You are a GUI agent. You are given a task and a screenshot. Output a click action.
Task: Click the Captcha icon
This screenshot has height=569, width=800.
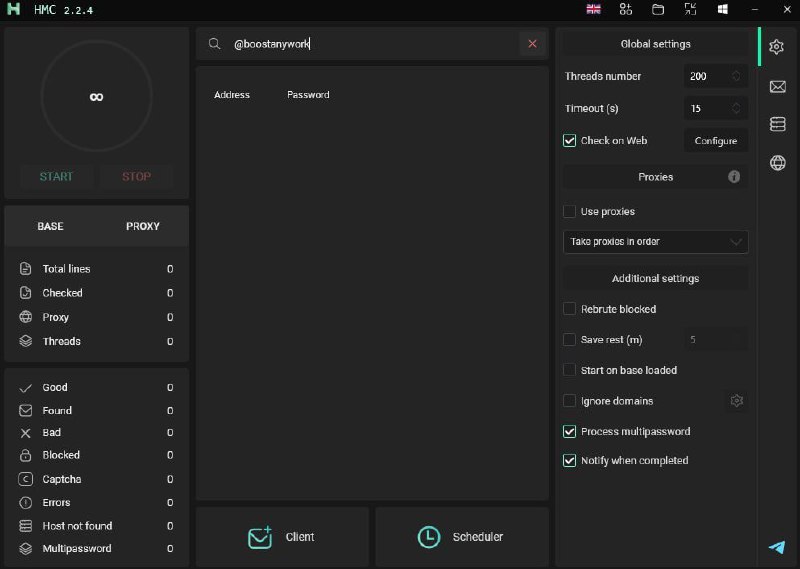coord(26,479)
